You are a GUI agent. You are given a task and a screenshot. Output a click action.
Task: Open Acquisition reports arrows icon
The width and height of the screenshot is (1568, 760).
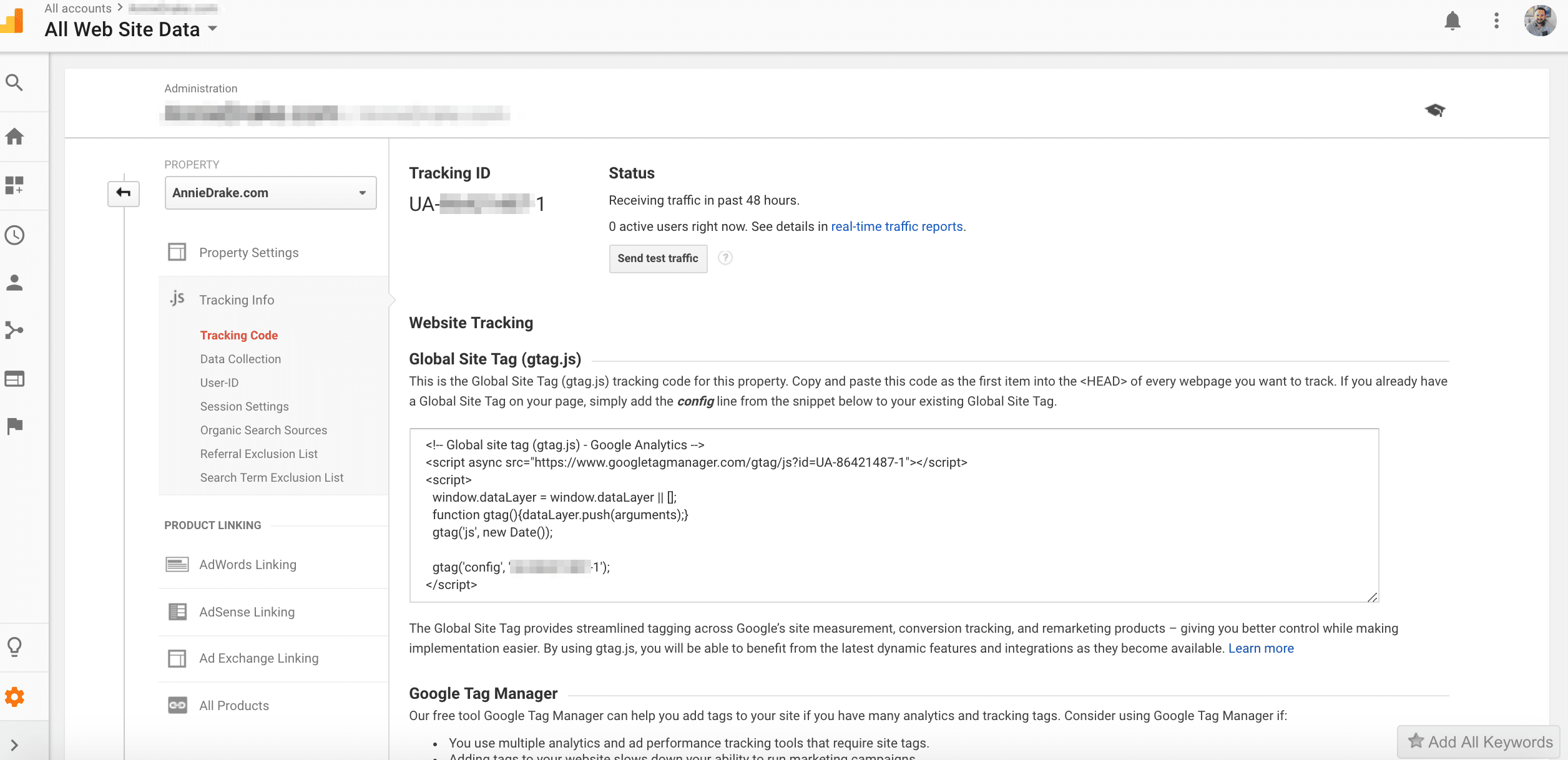click(x=14, y=330)
